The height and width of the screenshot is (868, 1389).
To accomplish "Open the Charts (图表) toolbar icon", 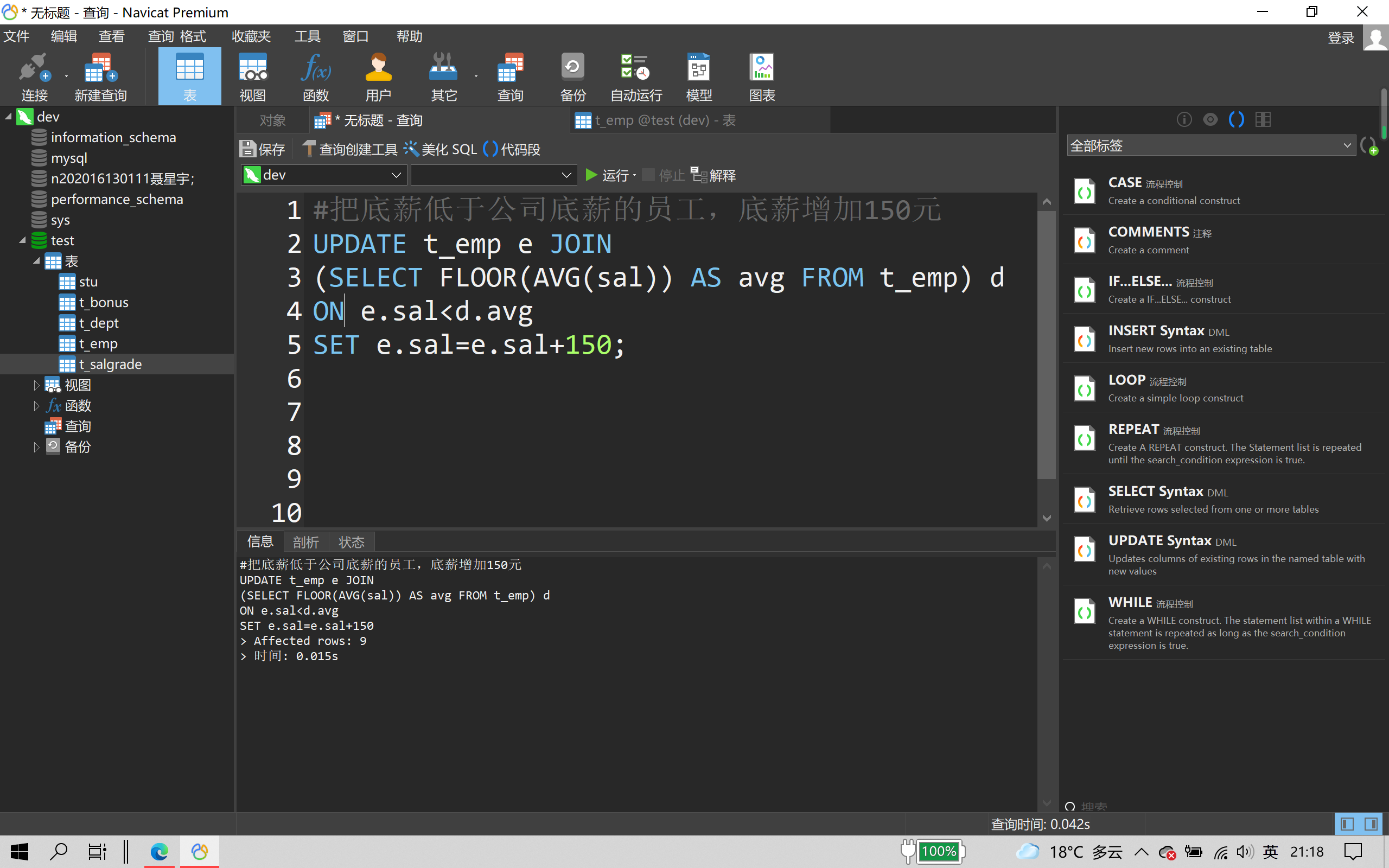I will pyautogui.click(x=762, y=77).
